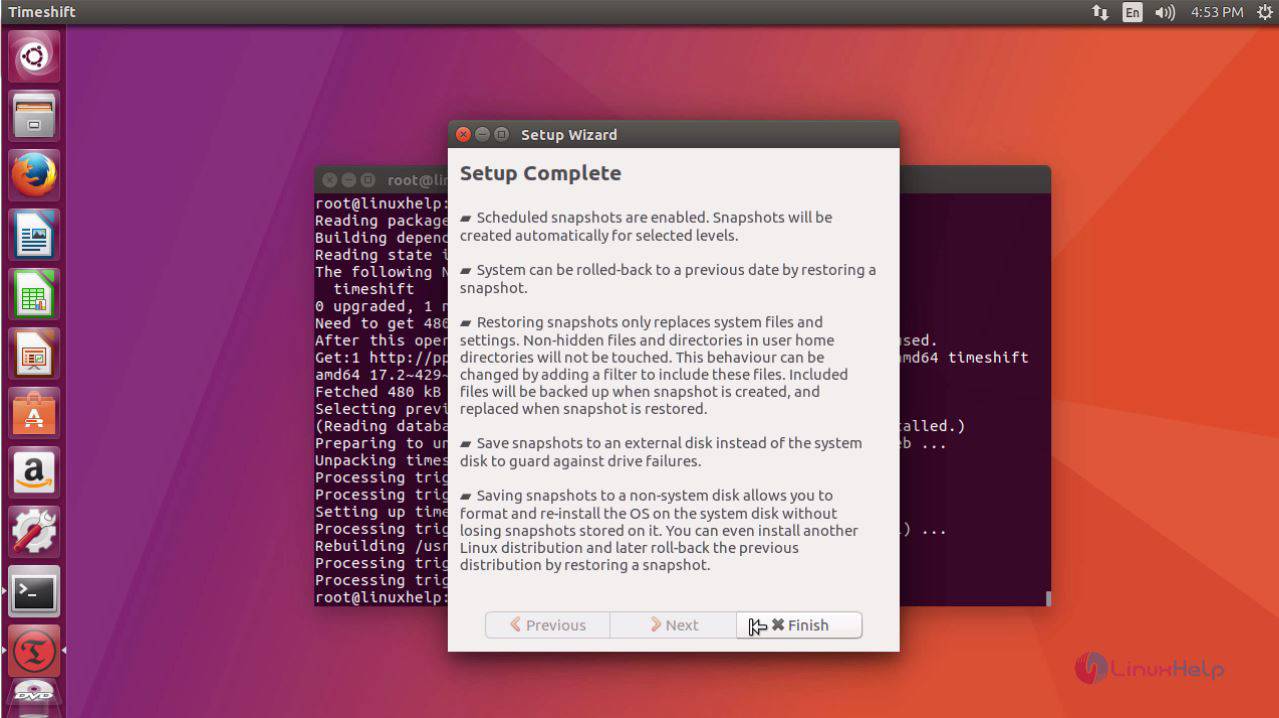Click the 4:53 PM clock indicator
This screenshot has width=1279, height=718.
pos(1217,12)
